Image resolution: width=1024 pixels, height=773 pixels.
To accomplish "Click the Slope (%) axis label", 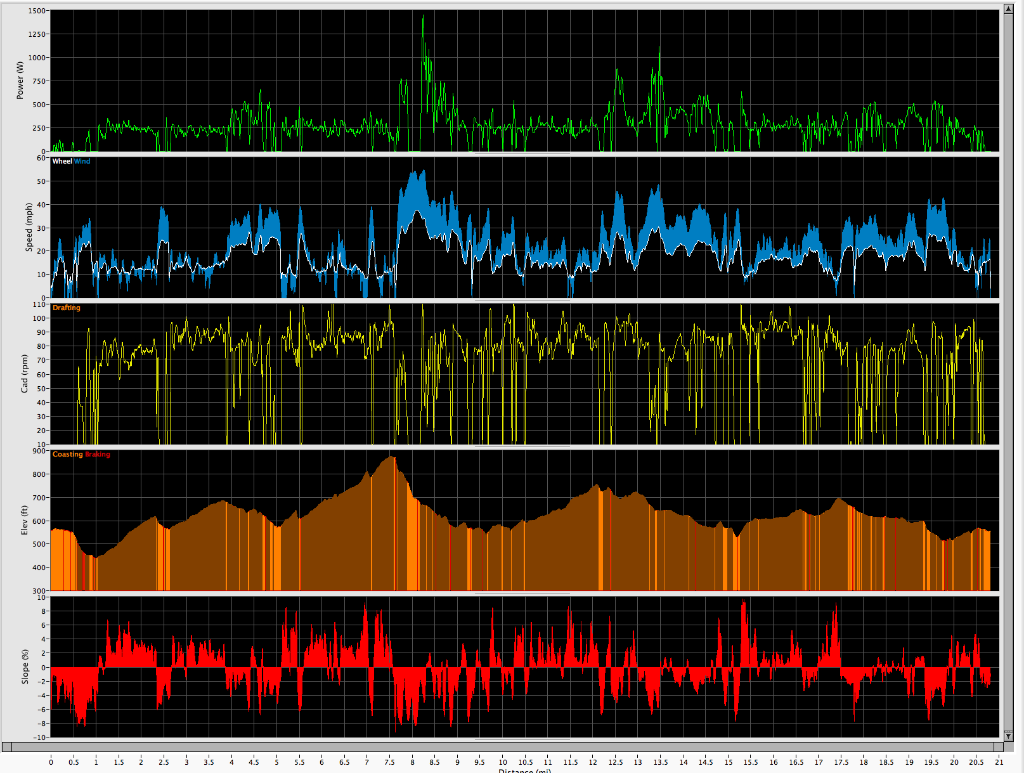I will click(x=19, y=667).
